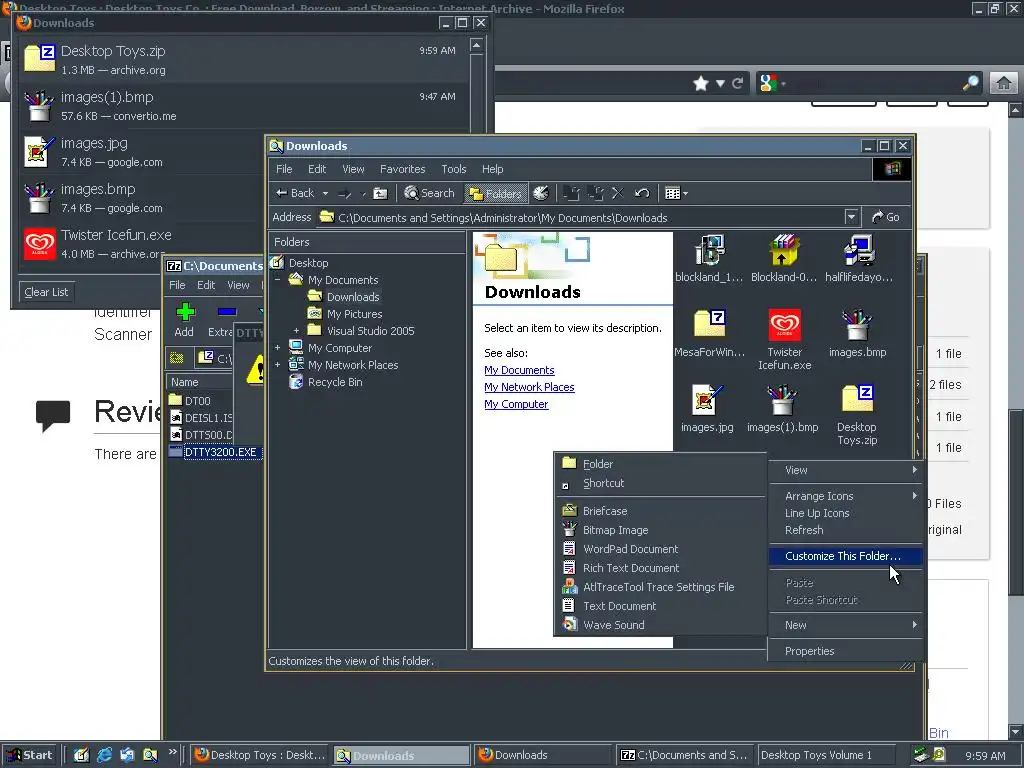
Task: Choose Wave Sound in New submenu
Action: 660,624
